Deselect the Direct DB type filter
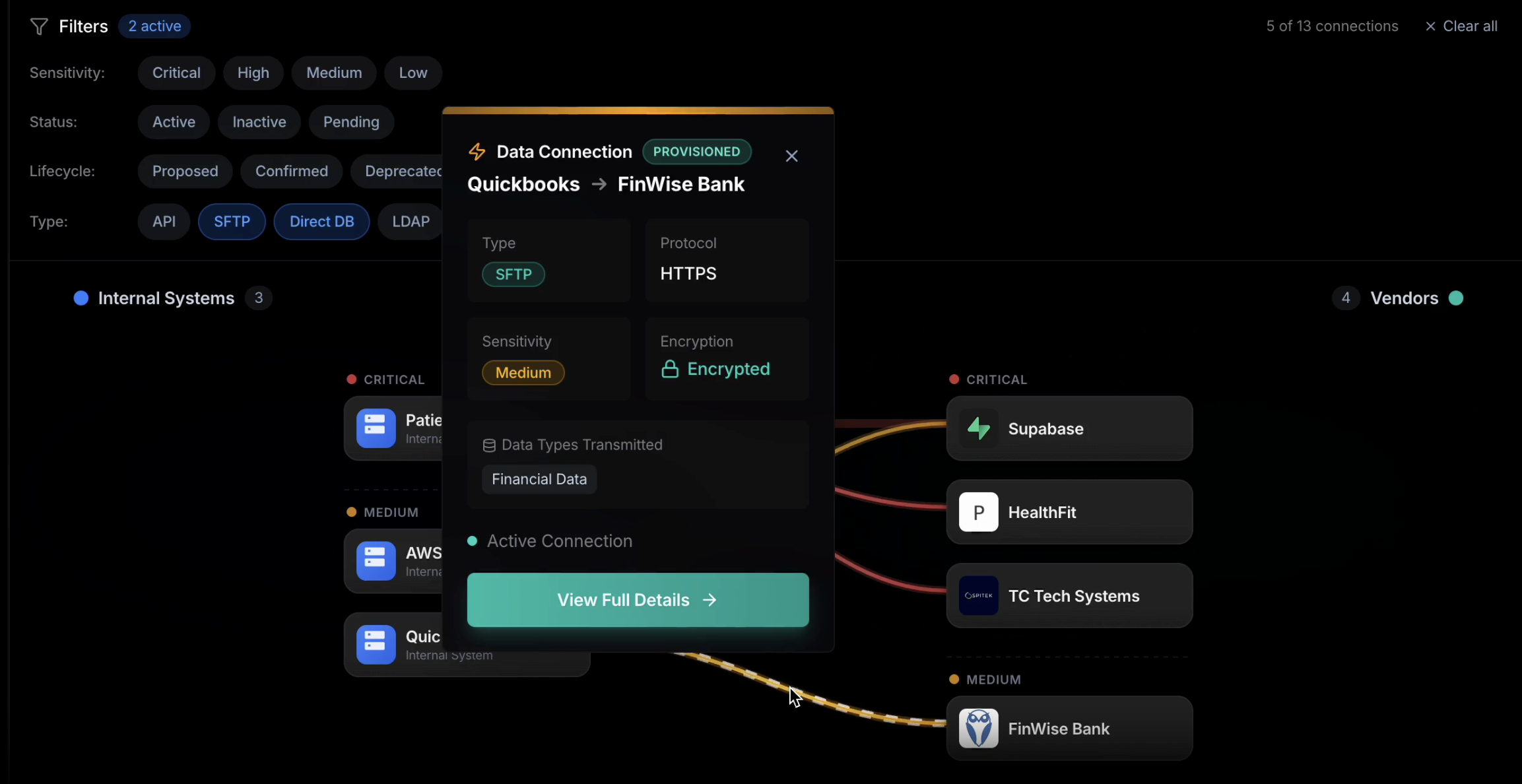This screenshot has width=1522, height=784. pyautogui.click(x=321, y=222)
